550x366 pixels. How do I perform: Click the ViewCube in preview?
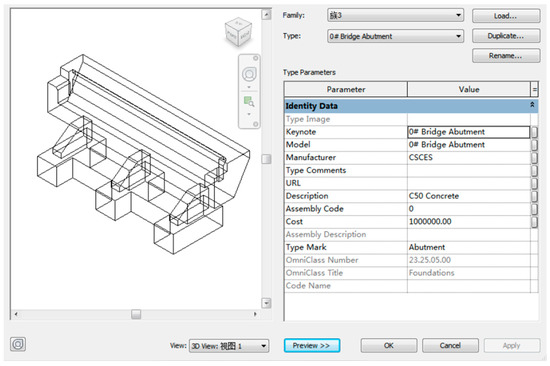[238, 33]
